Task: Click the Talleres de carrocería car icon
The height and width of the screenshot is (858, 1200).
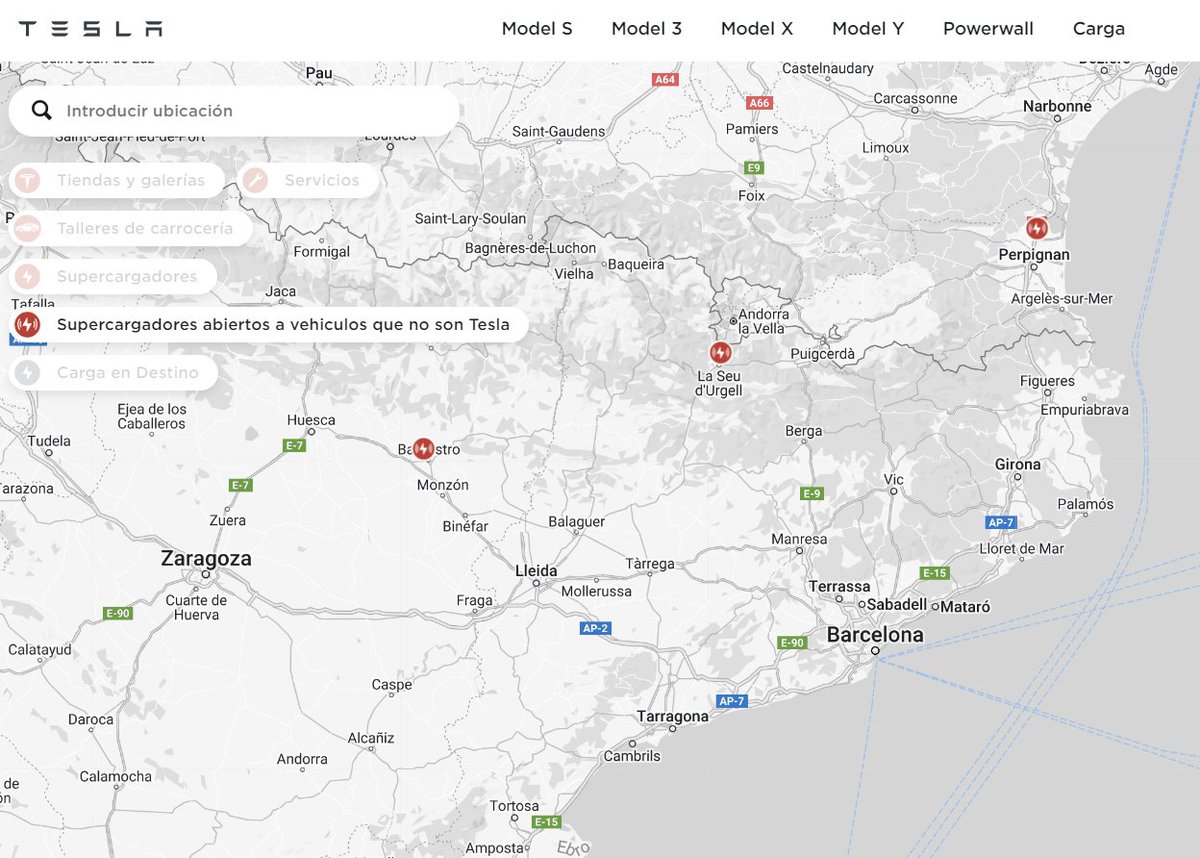Action: click(x=28, y=228)
